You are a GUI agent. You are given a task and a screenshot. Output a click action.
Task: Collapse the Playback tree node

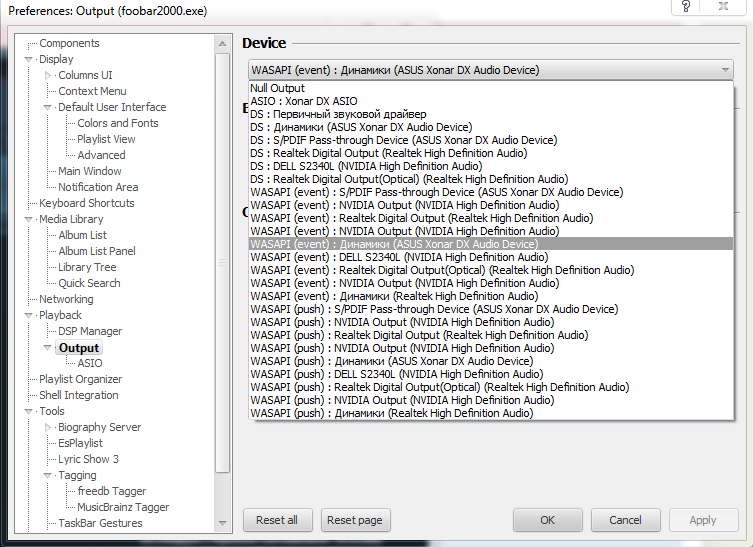click(29, 315)
